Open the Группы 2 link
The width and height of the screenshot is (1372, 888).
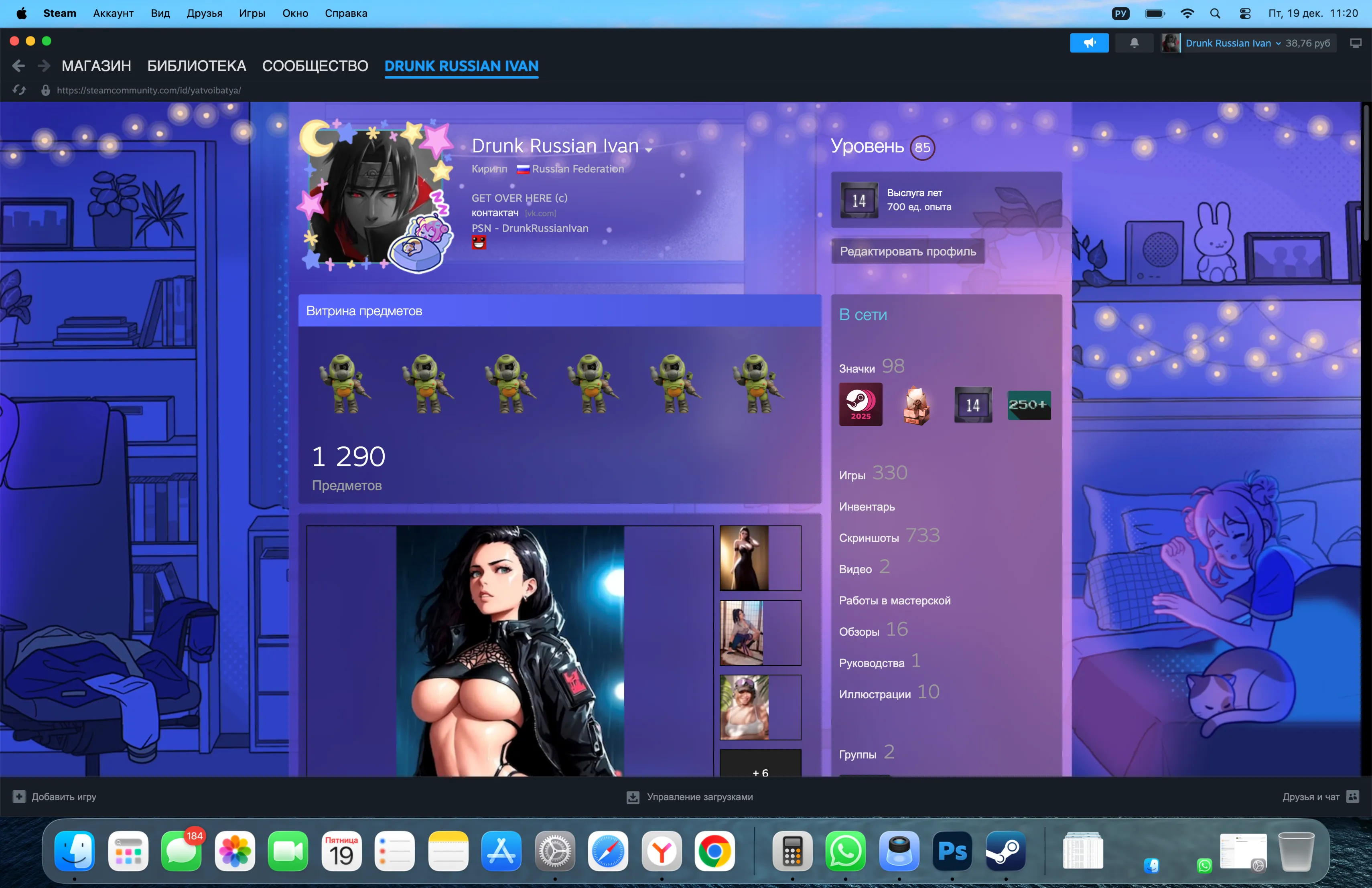point(867,752)
